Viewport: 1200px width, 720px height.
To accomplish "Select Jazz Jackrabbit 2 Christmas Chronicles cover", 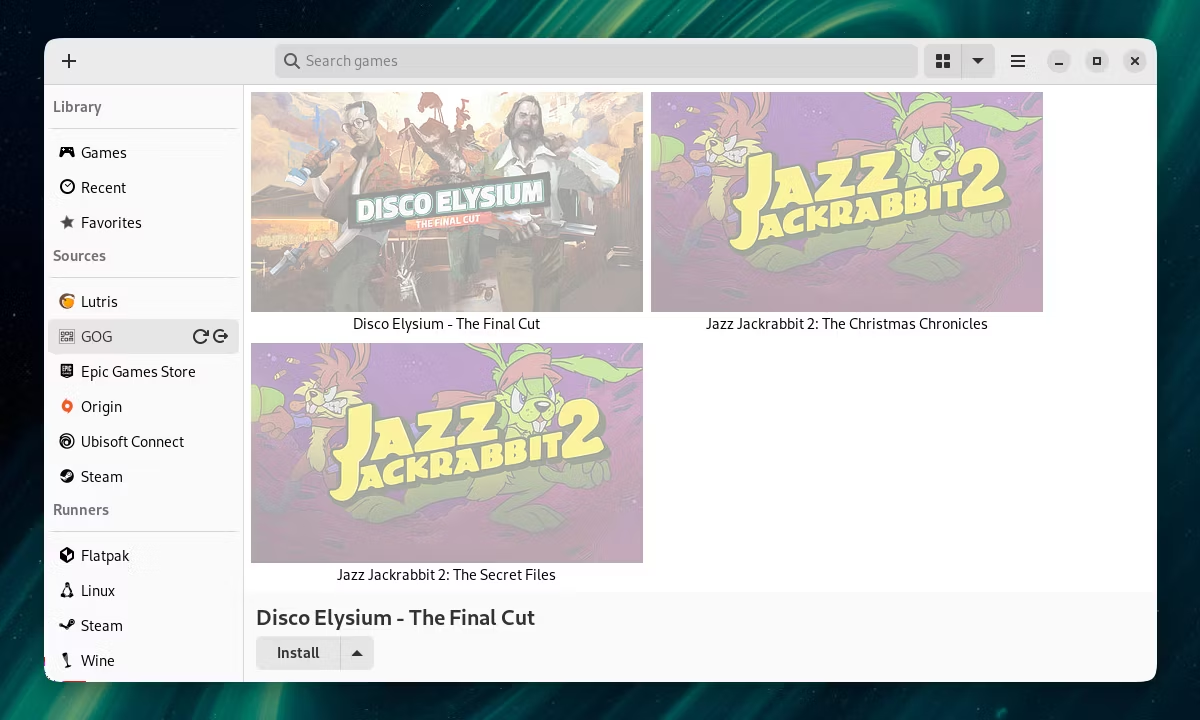I will coord(847,202).
